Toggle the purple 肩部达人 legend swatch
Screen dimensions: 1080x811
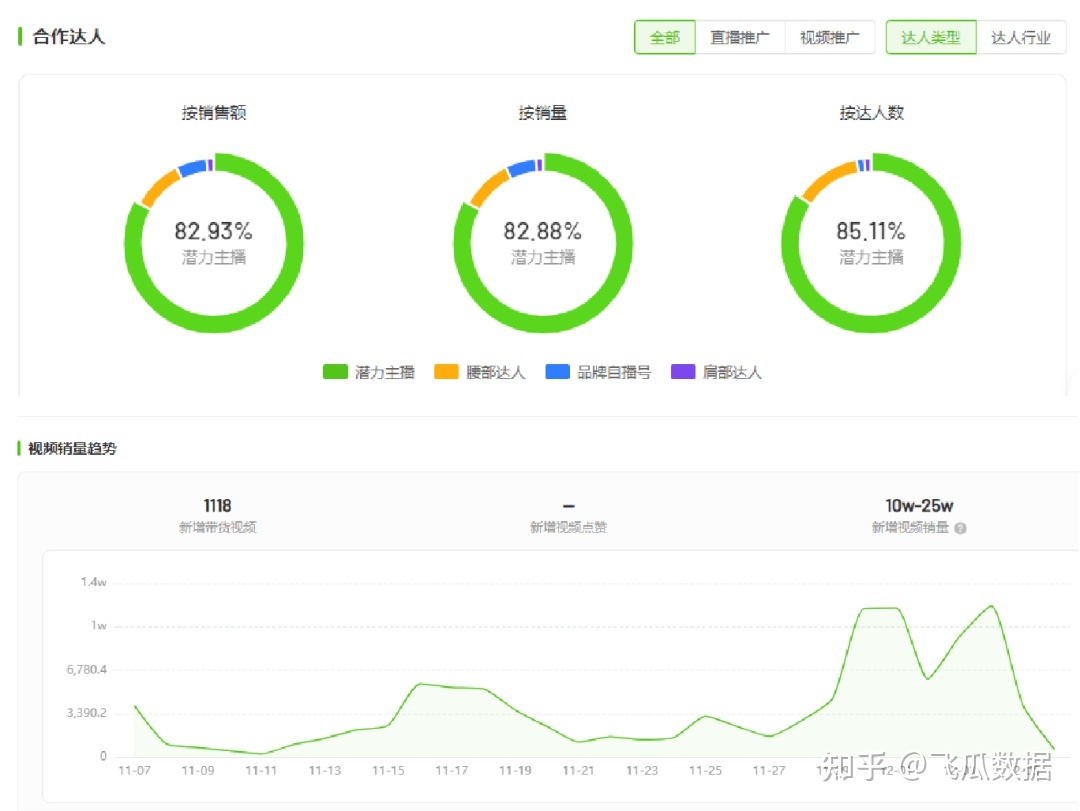pos(683,372)
